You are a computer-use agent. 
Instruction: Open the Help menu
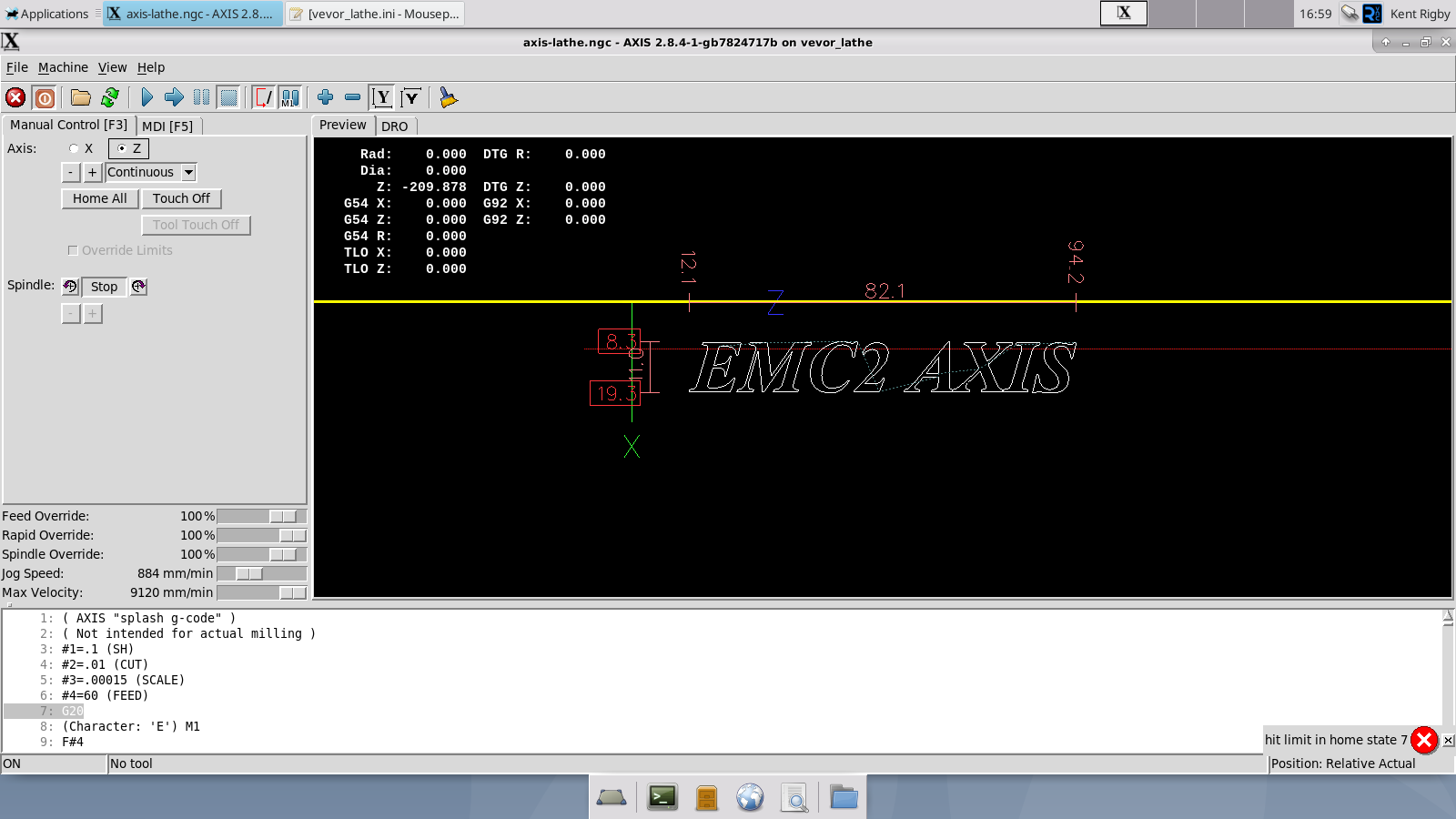[x=151, y=67]
